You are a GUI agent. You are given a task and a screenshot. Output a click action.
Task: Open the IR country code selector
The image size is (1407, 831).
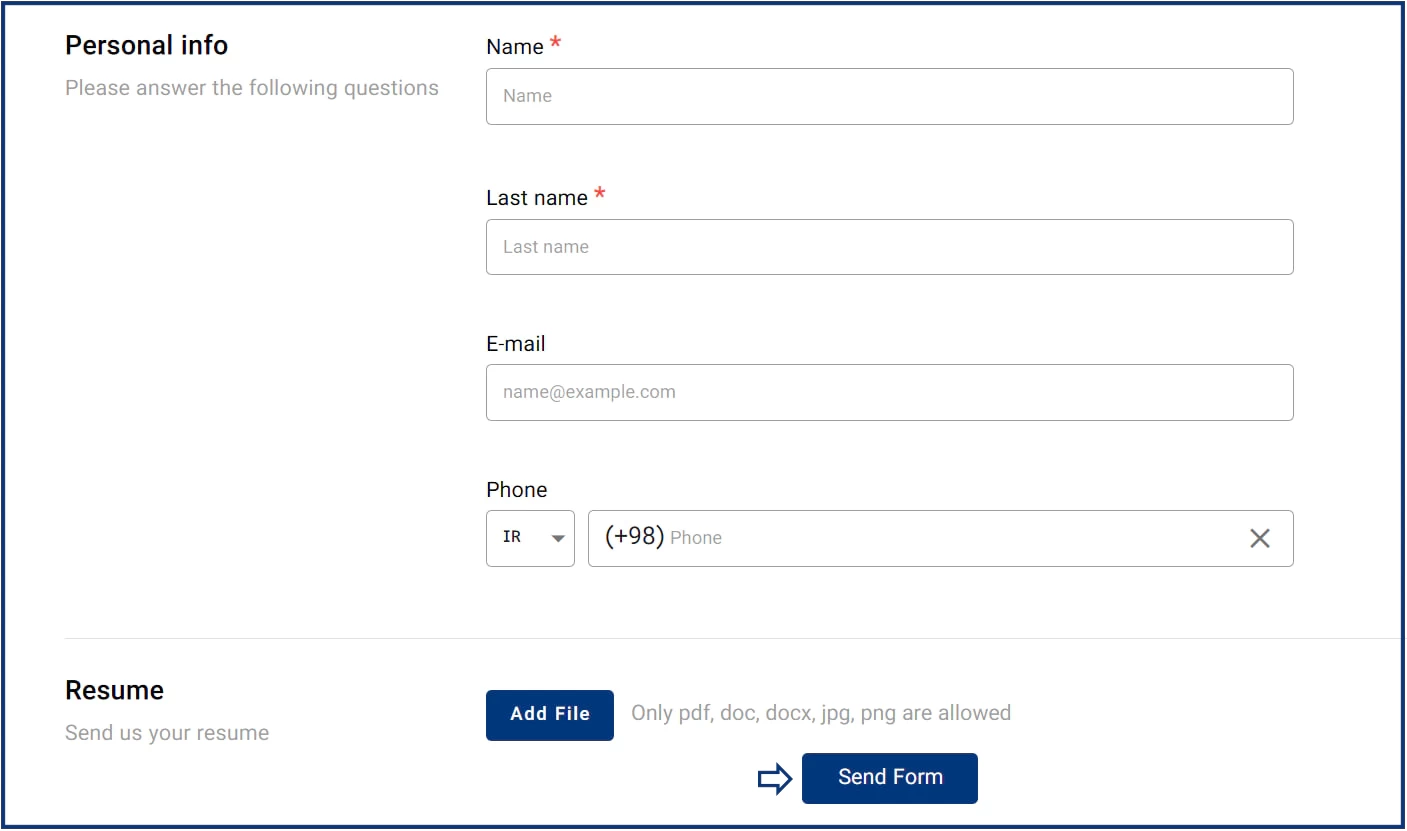point(530,539)
